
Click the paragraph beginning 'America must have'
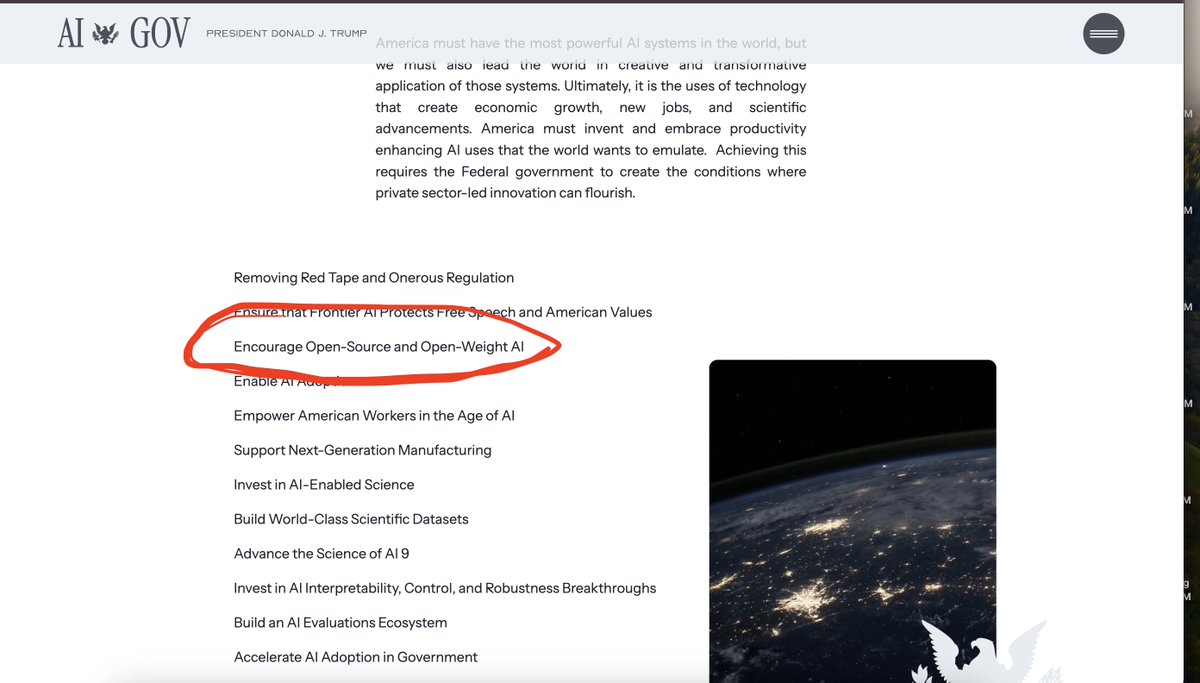(591, 118)
